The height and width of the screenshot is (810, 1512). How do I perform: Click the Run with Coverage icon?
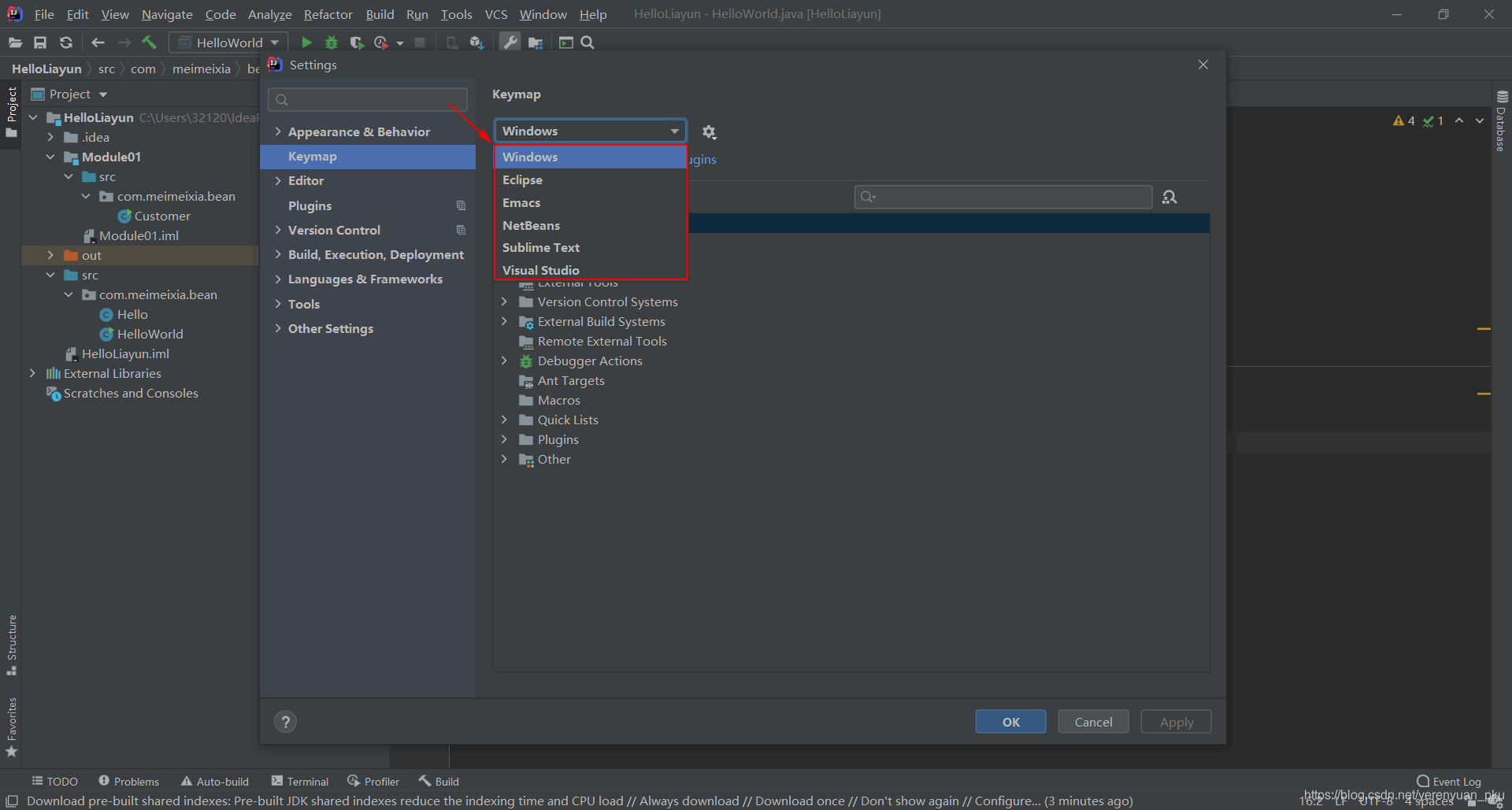pyautogui.click(x=357, y=43)
